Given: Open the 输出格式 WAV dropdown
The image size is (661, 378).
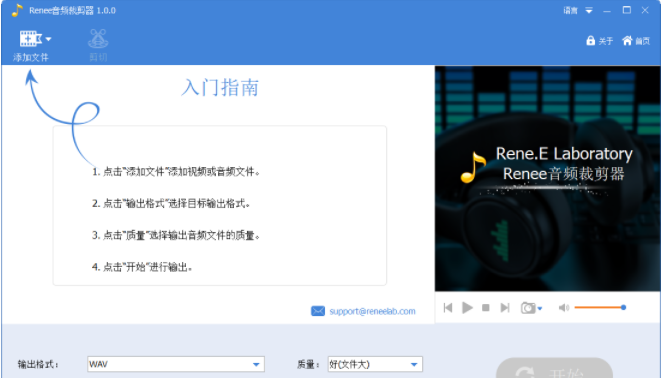Looking at the screenshot, I should 176,364.
